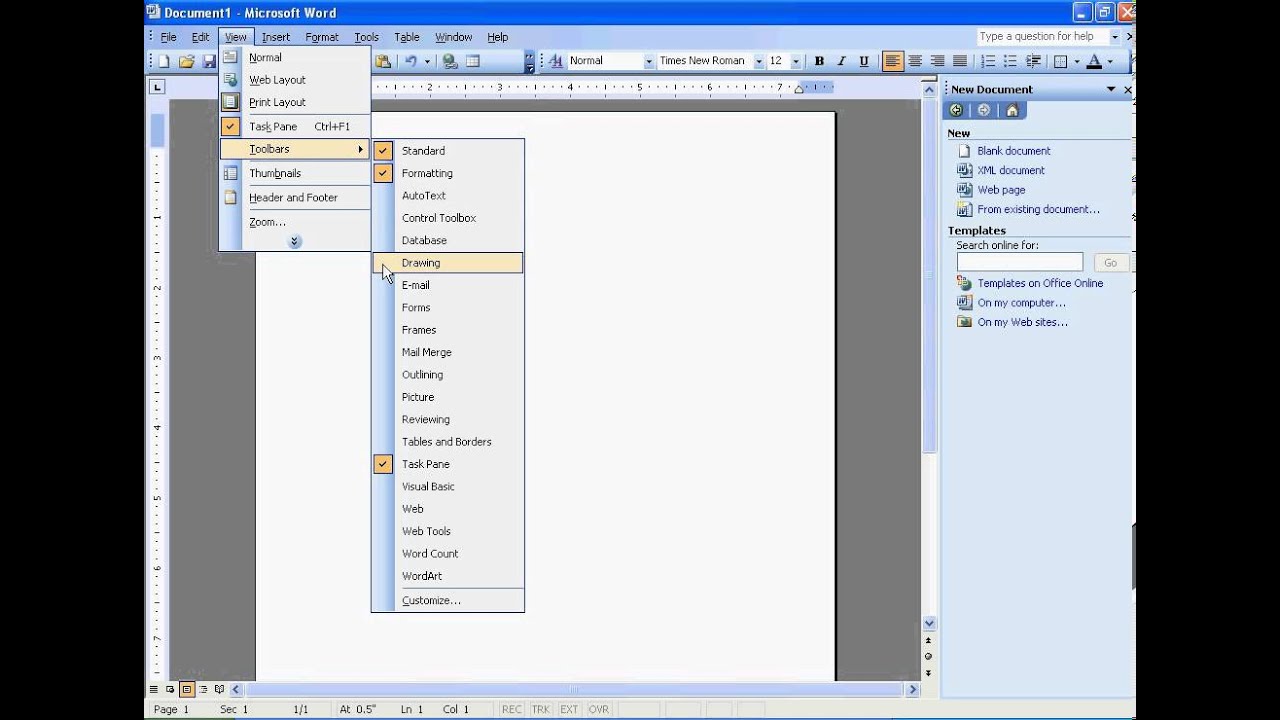This screenshot has height=720, width=1280.
Task: Open the Font Color dropdown arrow
Action: [1110, 61]
